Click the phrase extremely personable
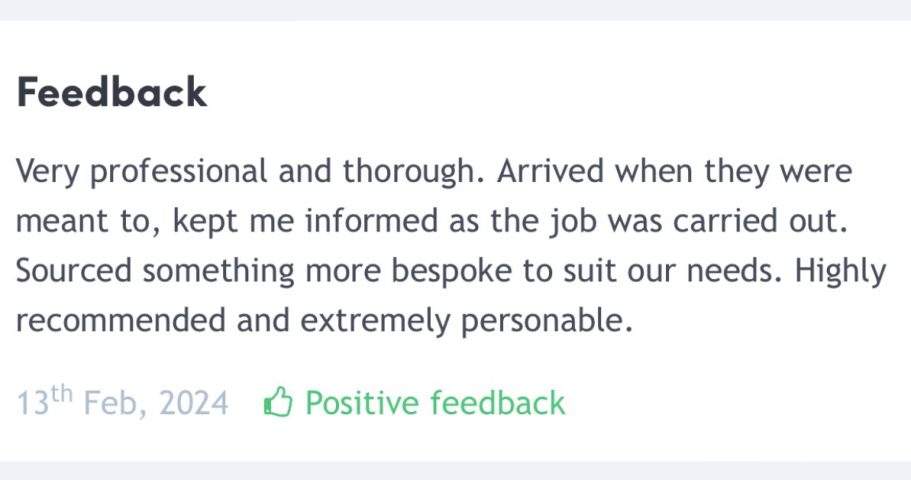This screenshot has width=911, height=480. [x=466, y=321]
